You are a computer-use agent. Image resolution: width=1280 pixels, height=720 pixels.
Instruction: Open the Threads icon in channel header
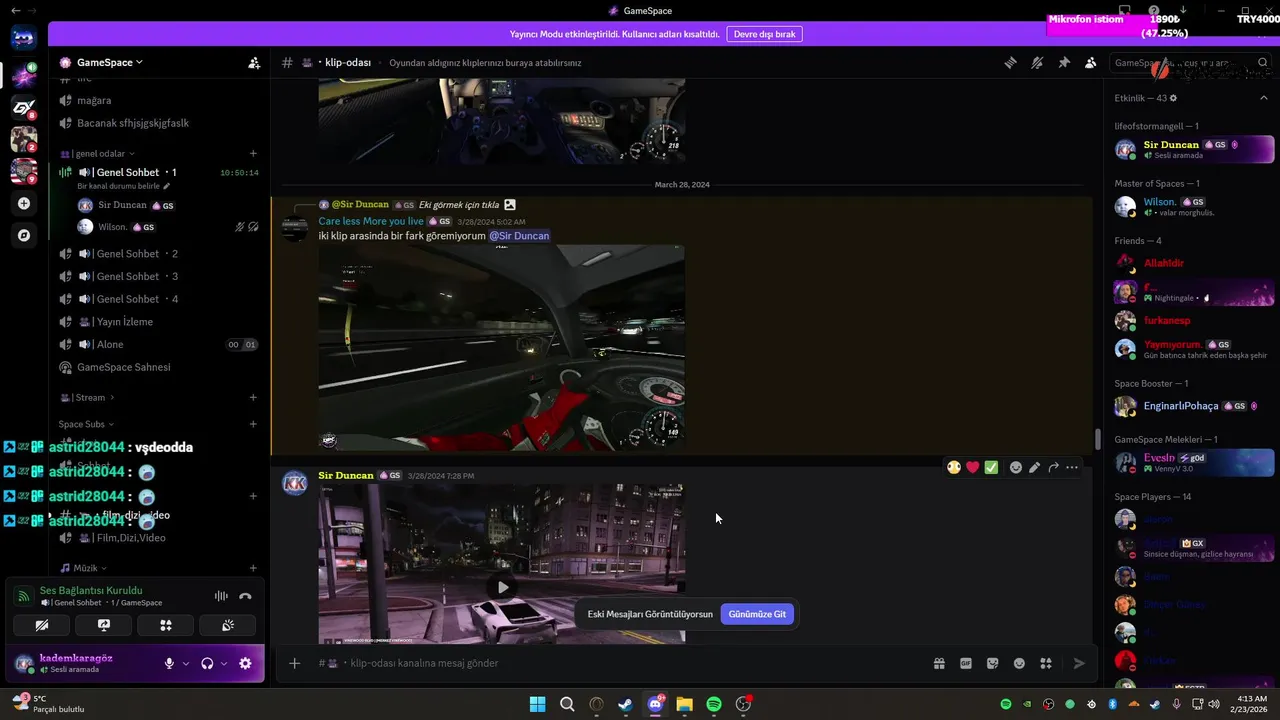[1010, 62]
